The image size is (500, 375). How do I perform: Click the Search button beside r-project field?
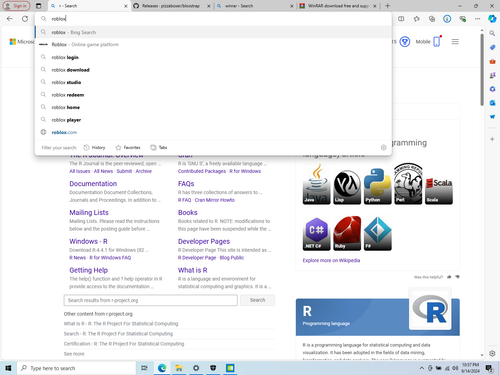point(258,300)
